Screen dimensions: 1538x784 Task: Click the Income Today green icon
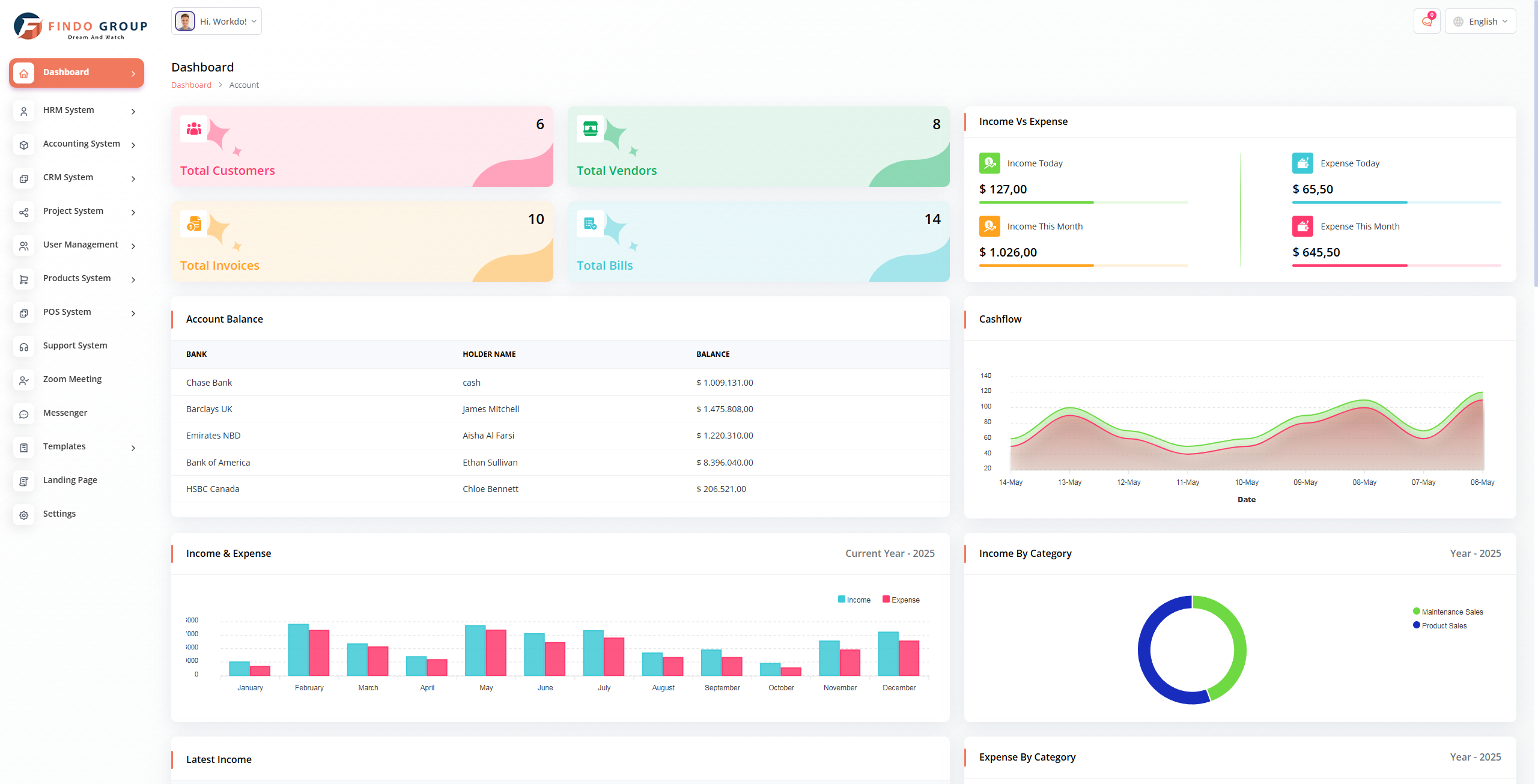click(989, 163)
